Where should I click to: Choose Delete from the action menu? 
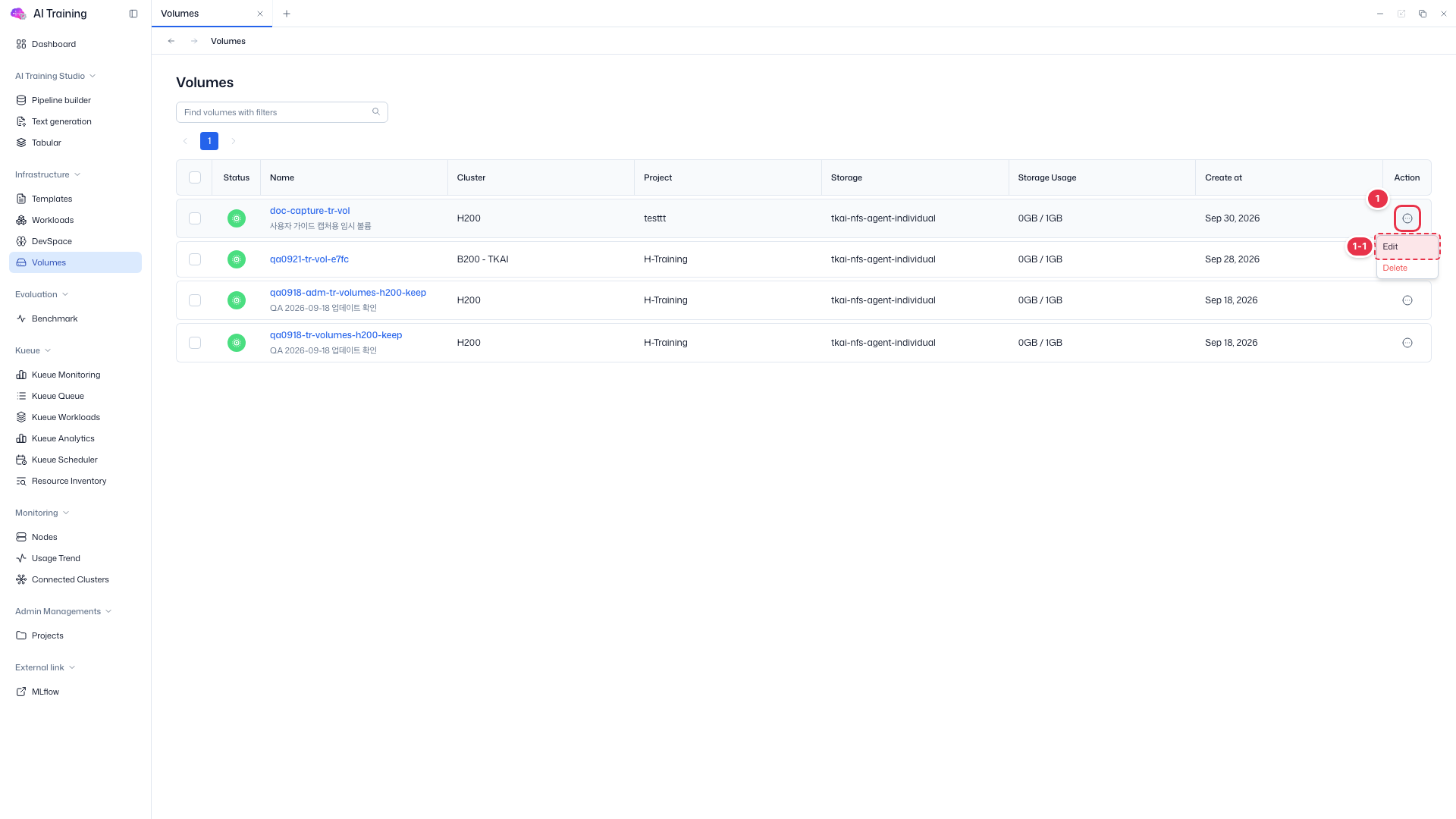point(1407,268)
